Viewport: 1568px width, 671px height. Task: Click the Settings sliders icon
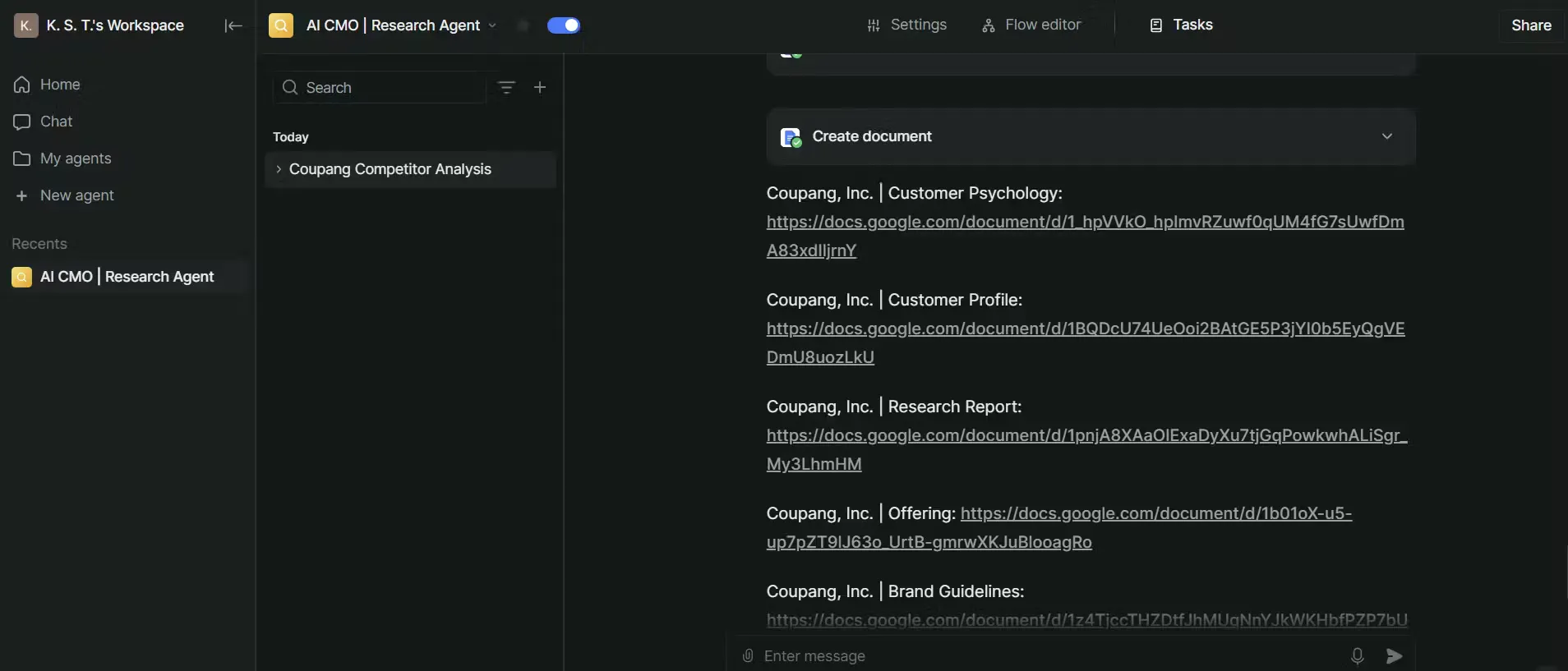tap(874, 25)
